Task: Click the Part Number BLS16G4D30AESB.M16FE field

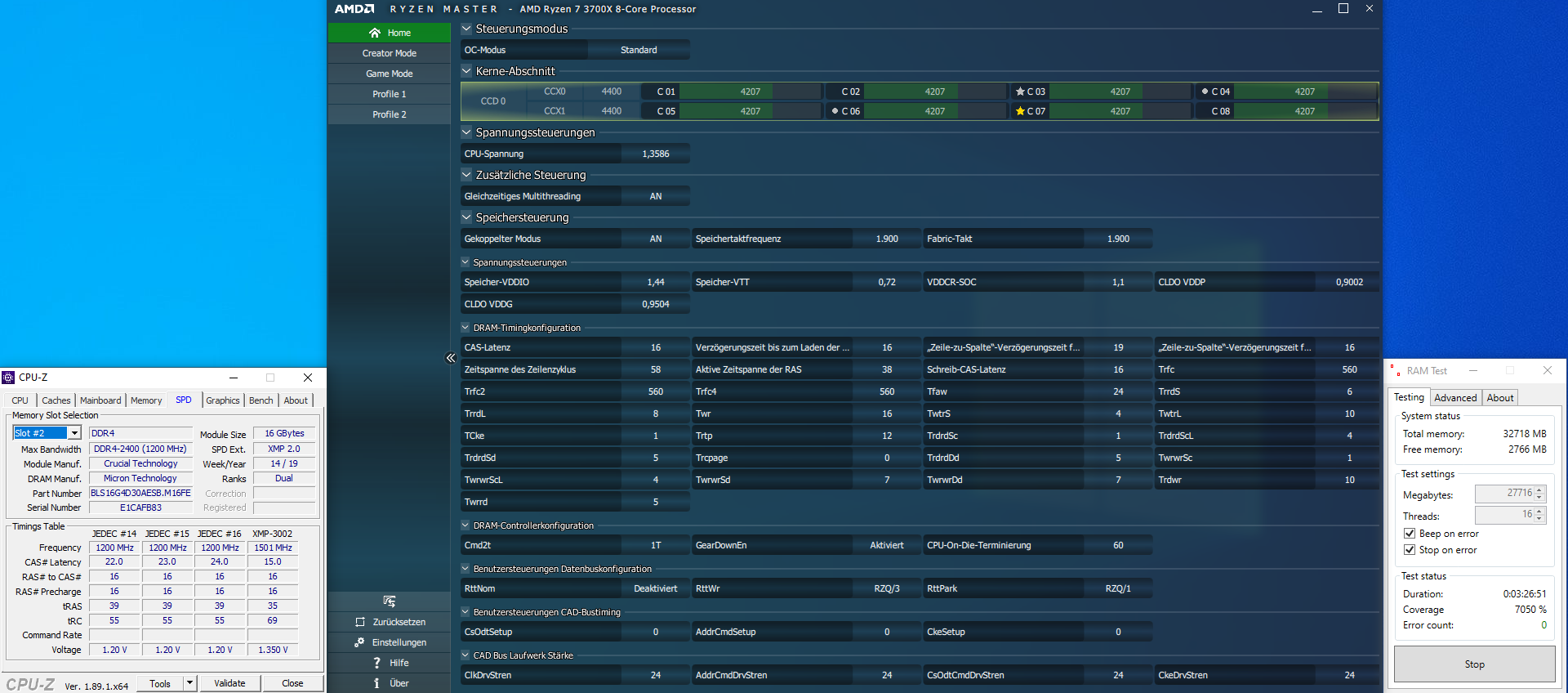Action: point(140,493)
